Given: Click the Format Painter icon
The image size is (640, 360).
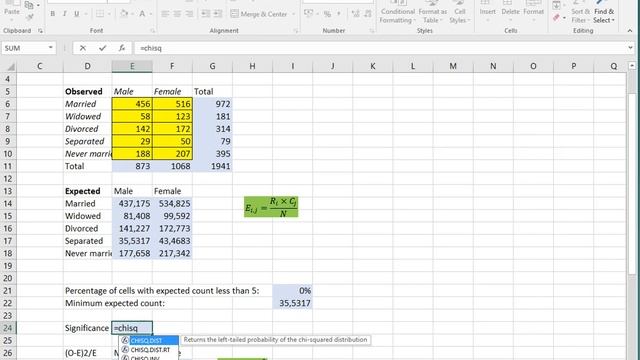Looking at the screenshot, I should (29, 17).
